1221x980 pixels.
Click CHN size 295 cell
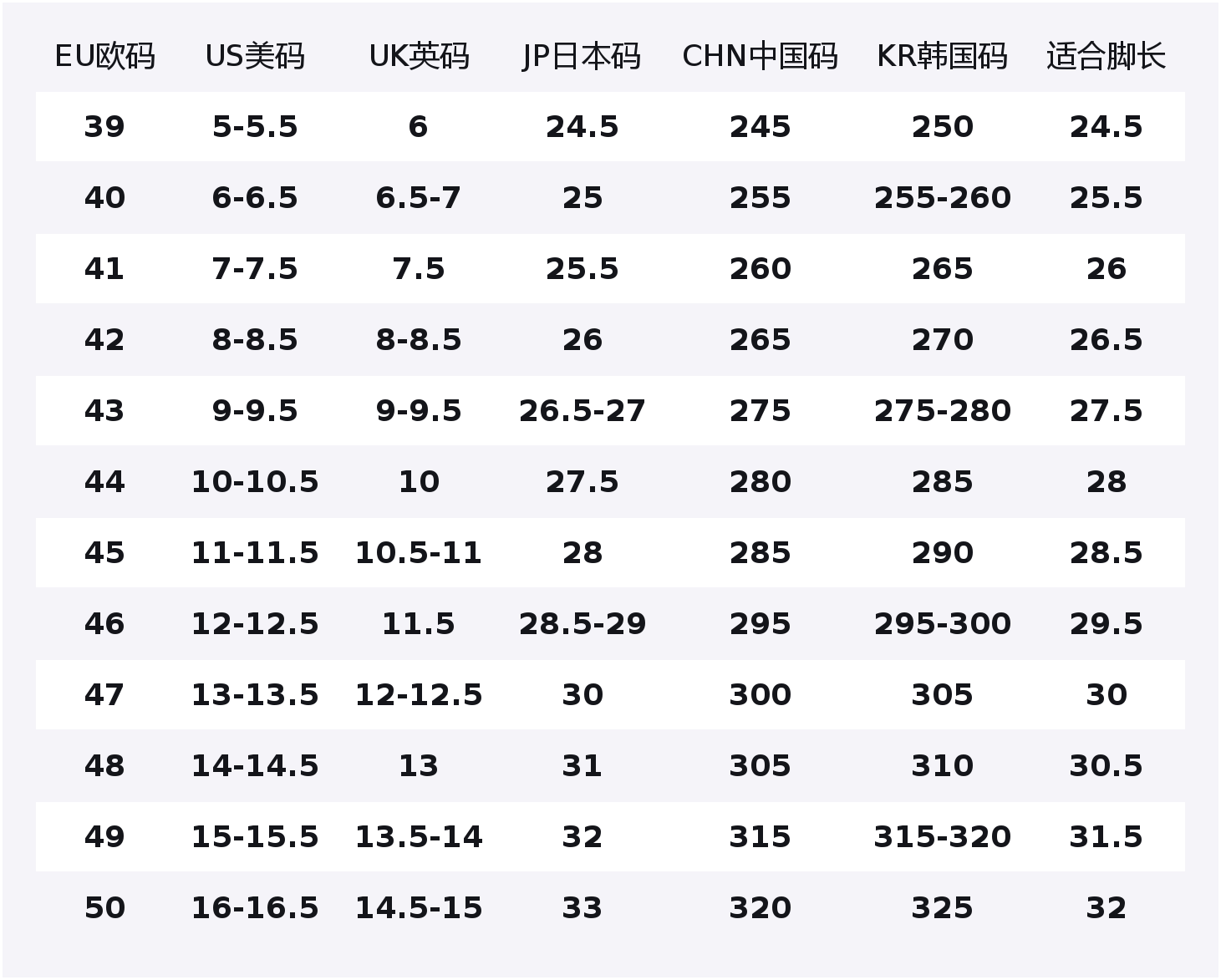(x=760, y=624)
